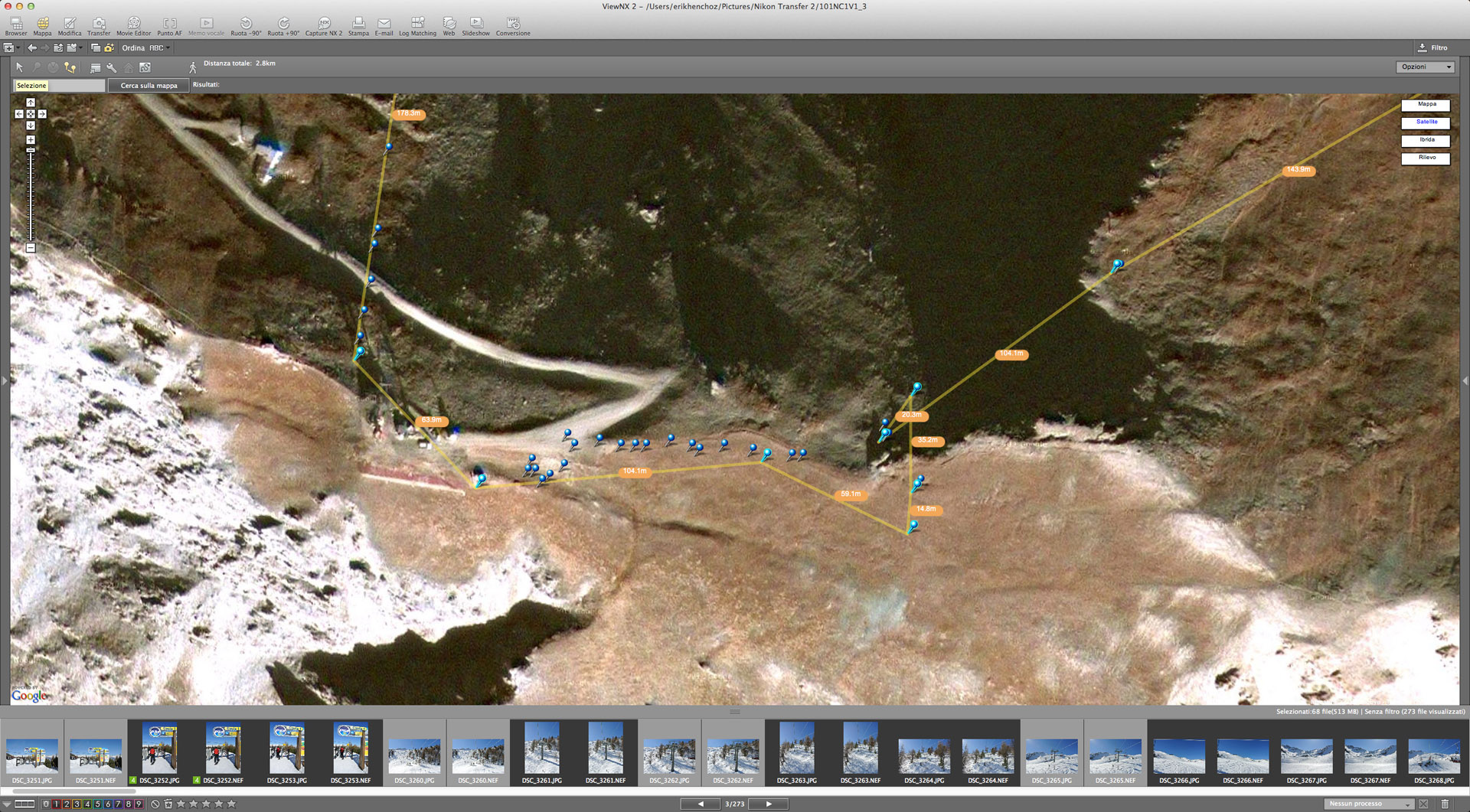The height and width of the screenshot is (812, 1470).
Task: Apply label 9 in bottom bar
Action: point(139,804)
